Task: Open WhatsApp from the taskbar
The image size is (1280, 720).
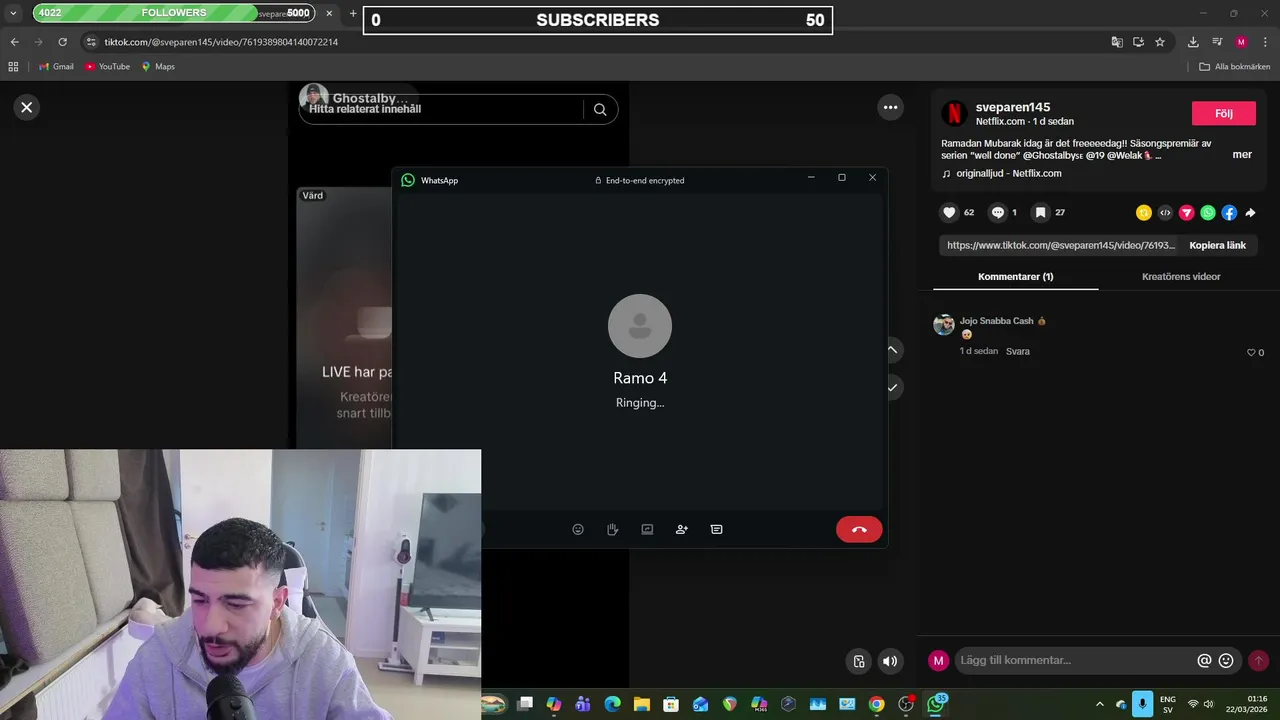Action: click(x=936, y=704)
